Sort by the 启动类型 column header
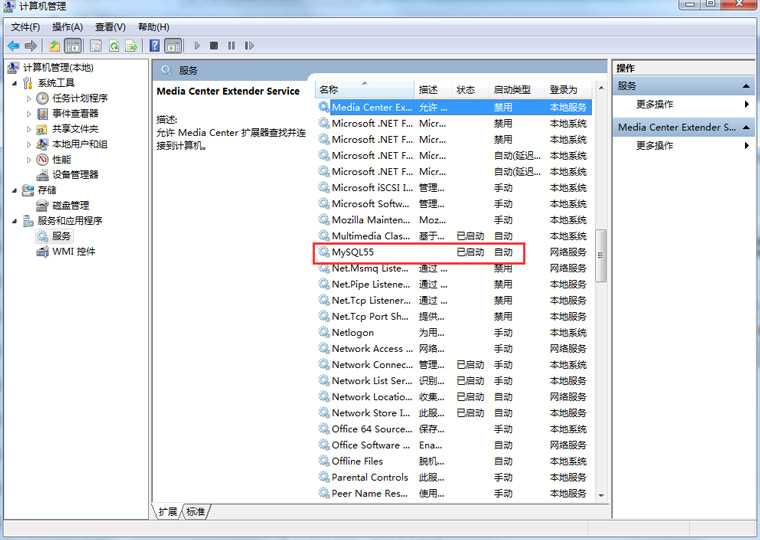 point(516,90)
